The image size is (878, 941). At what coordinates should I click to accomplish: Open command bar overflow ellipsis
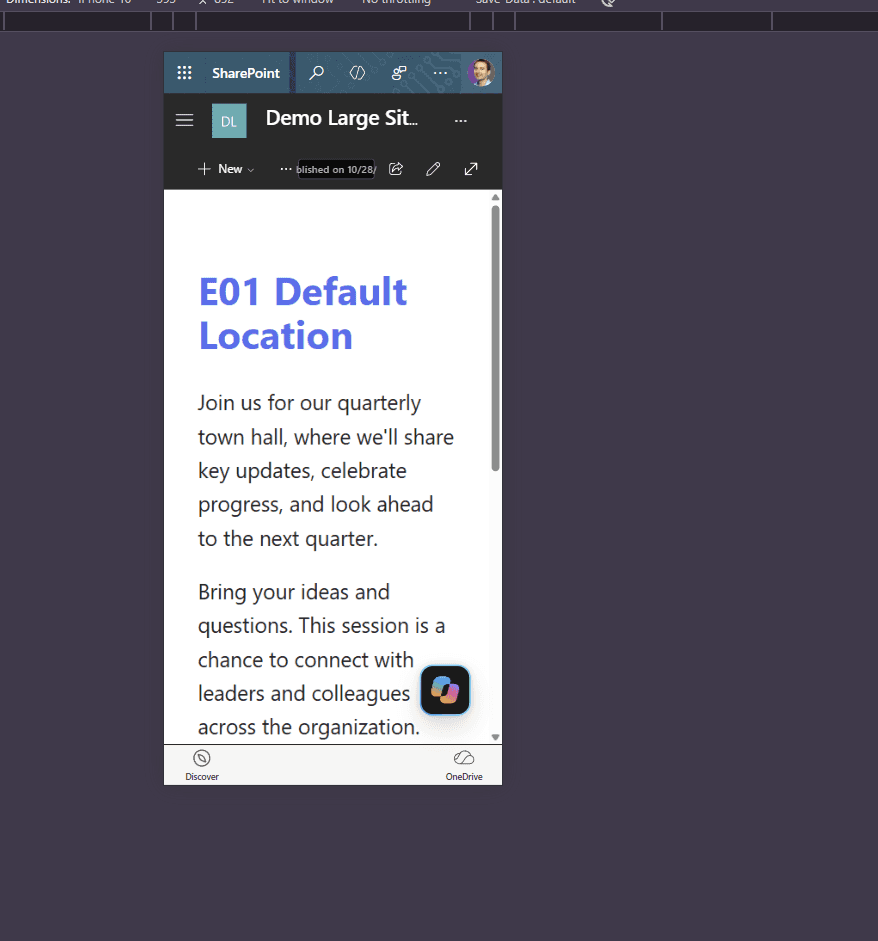(286, 169)
